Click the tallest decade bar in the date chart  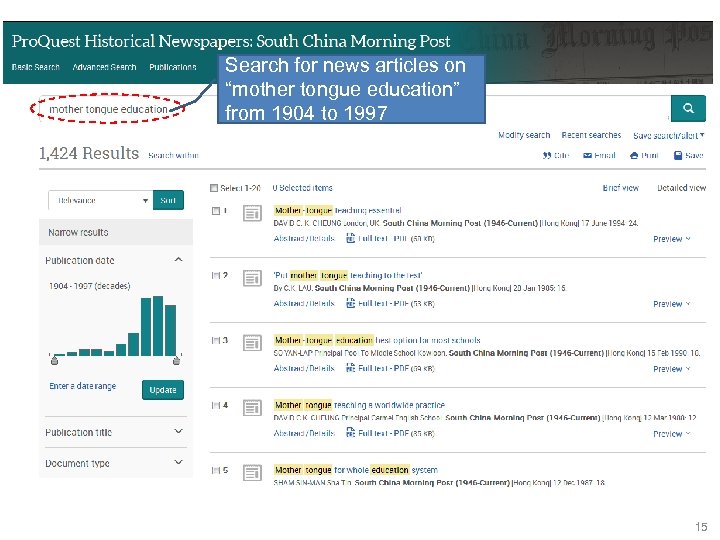158,326
